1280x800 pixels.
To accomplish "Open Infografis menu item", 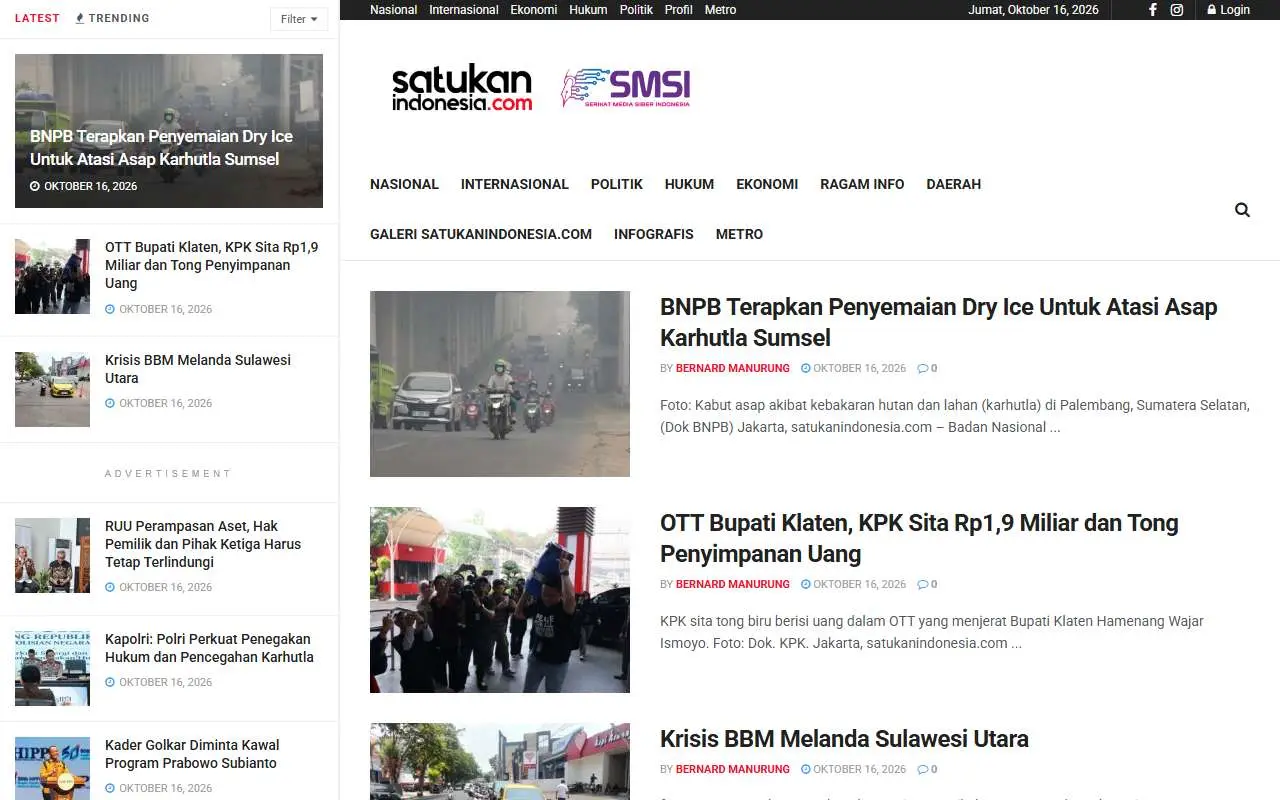I will 653,234.
